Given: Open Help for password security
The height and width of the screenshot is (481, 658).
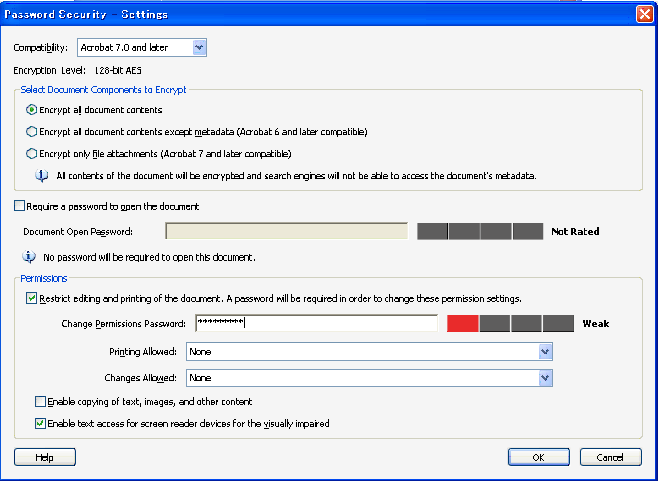Looking at the screenshot, I should pos(44,457).
